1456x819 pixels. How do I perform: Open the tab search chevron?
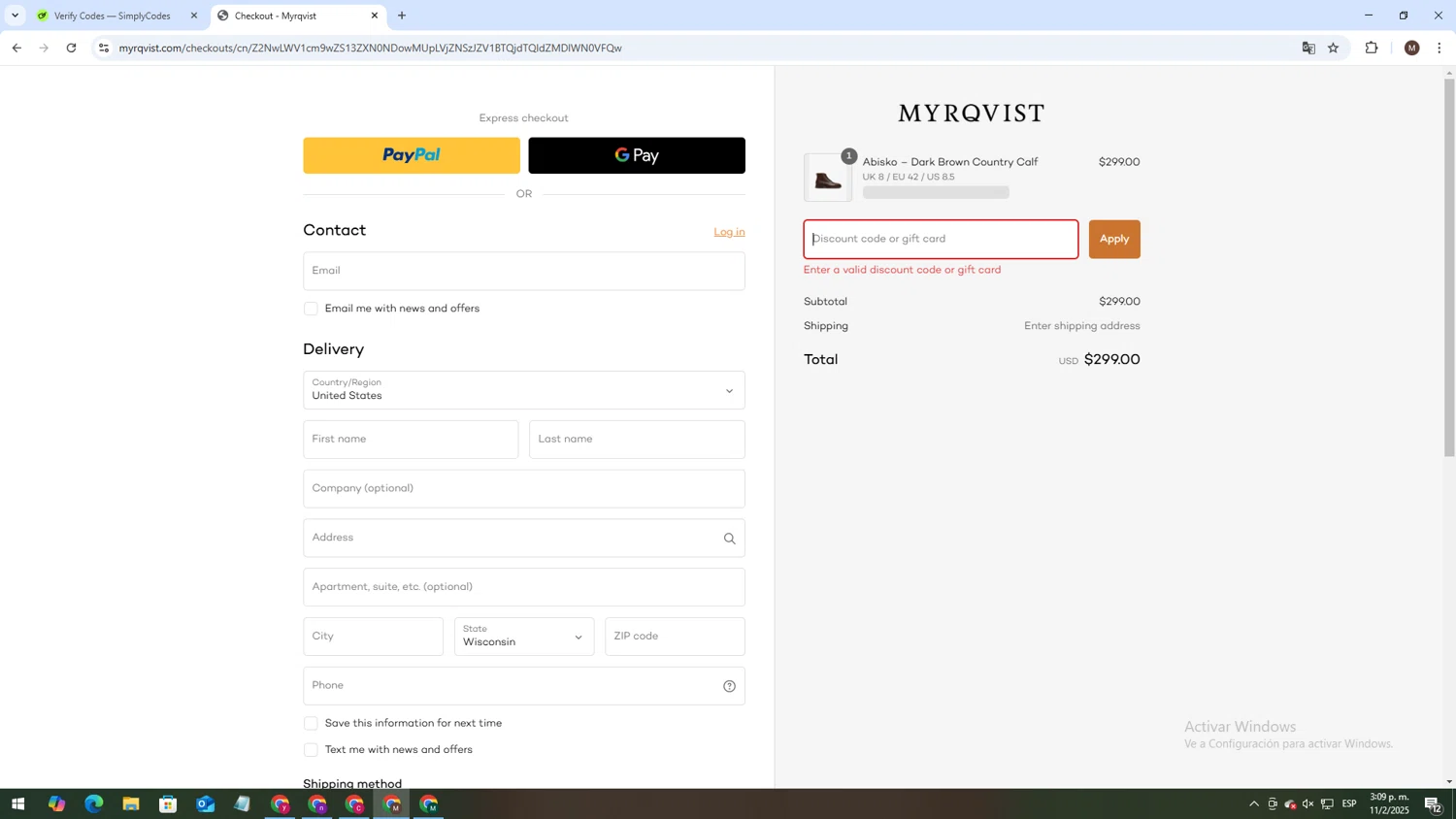click(x=15, y=16)
